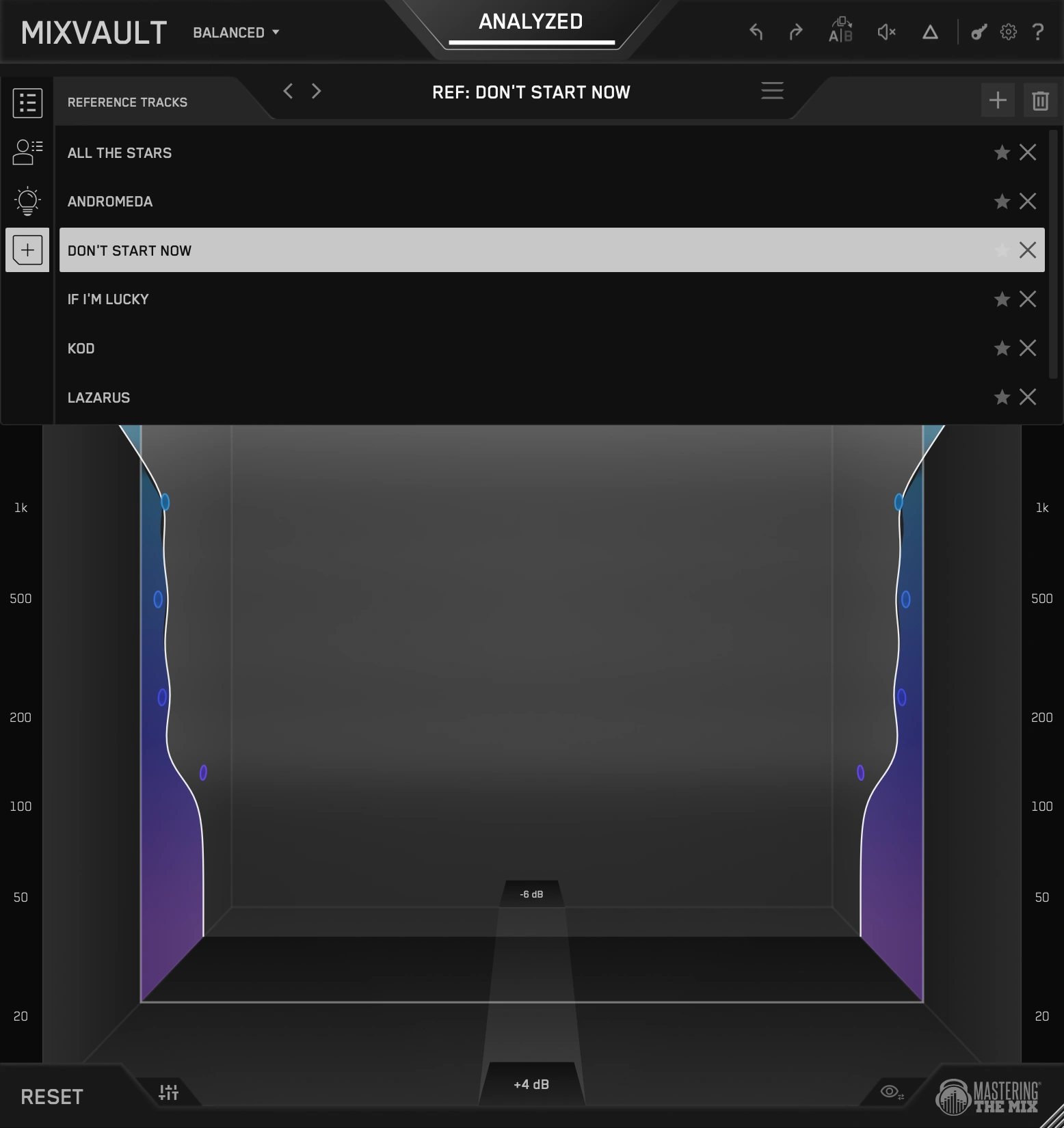The image size is (1064, 1128).
Task: Open settings gear icon
Action: [x=1009, y=32]
